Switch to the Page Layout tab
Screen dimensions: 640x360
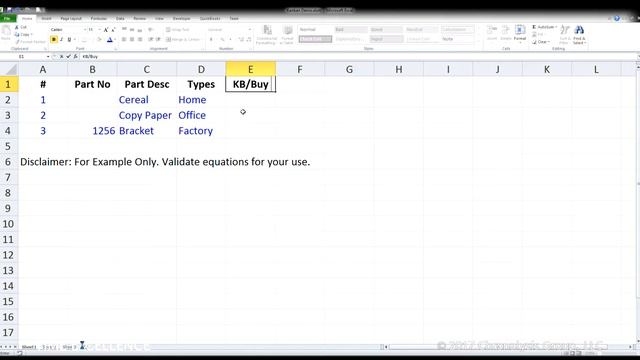(x=71, y=18)
